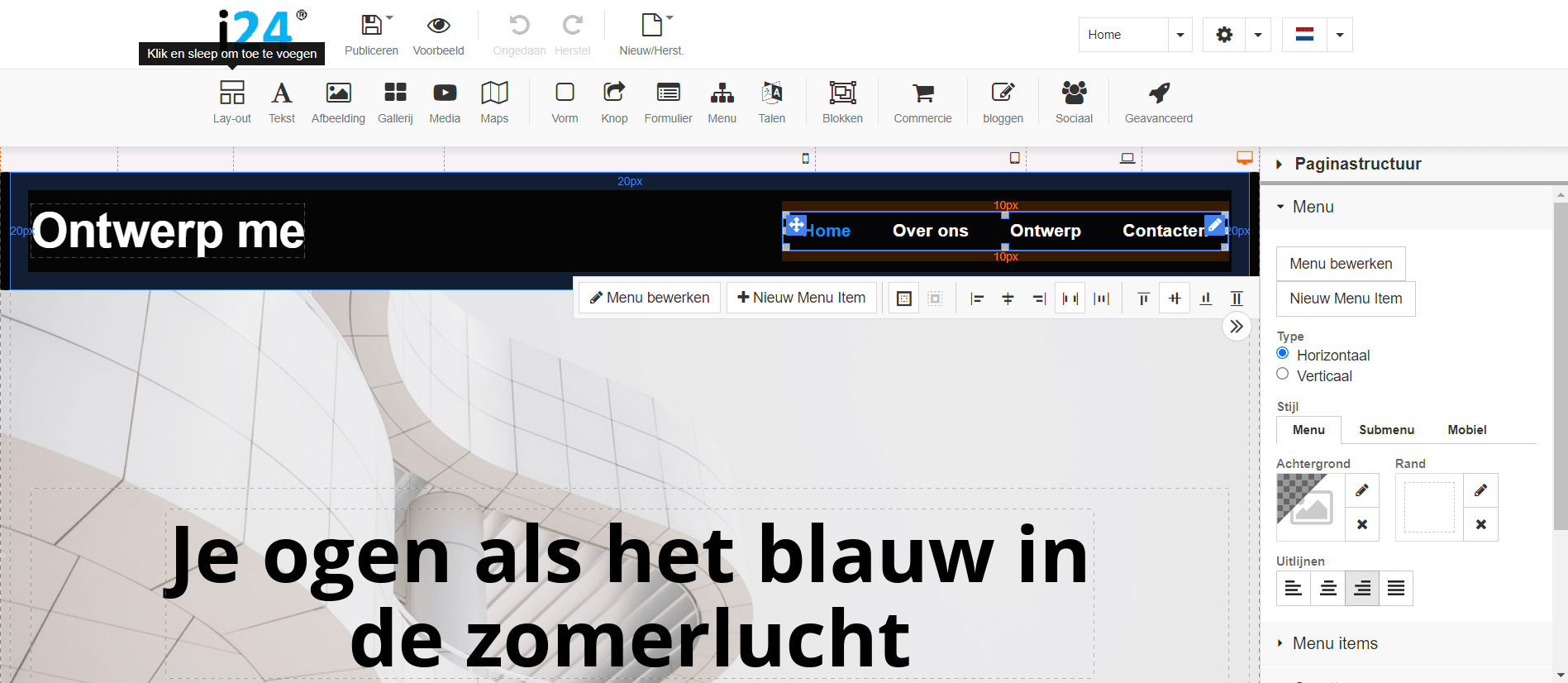This screenshot has width=1568, height=683.
Task: Expand the Paginastructuur section
Action: tap(1357, 164)
